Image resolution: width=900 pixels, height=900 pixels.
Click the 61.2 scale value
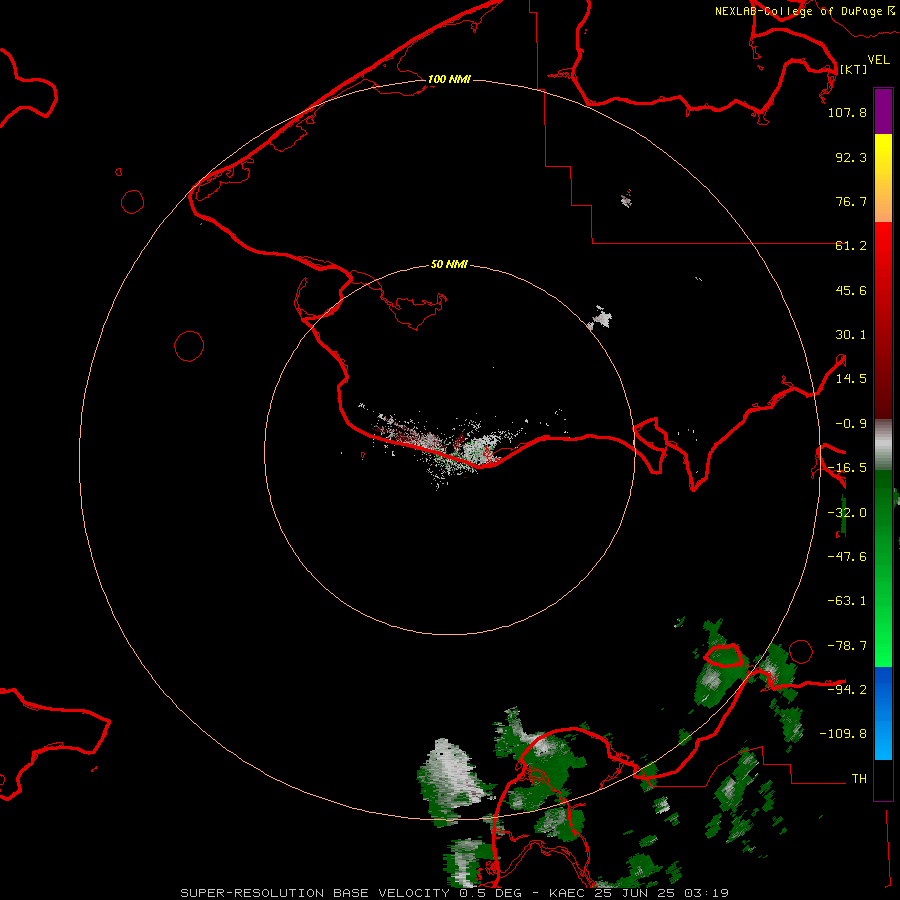pyautogui.click(x=851, y=246)
